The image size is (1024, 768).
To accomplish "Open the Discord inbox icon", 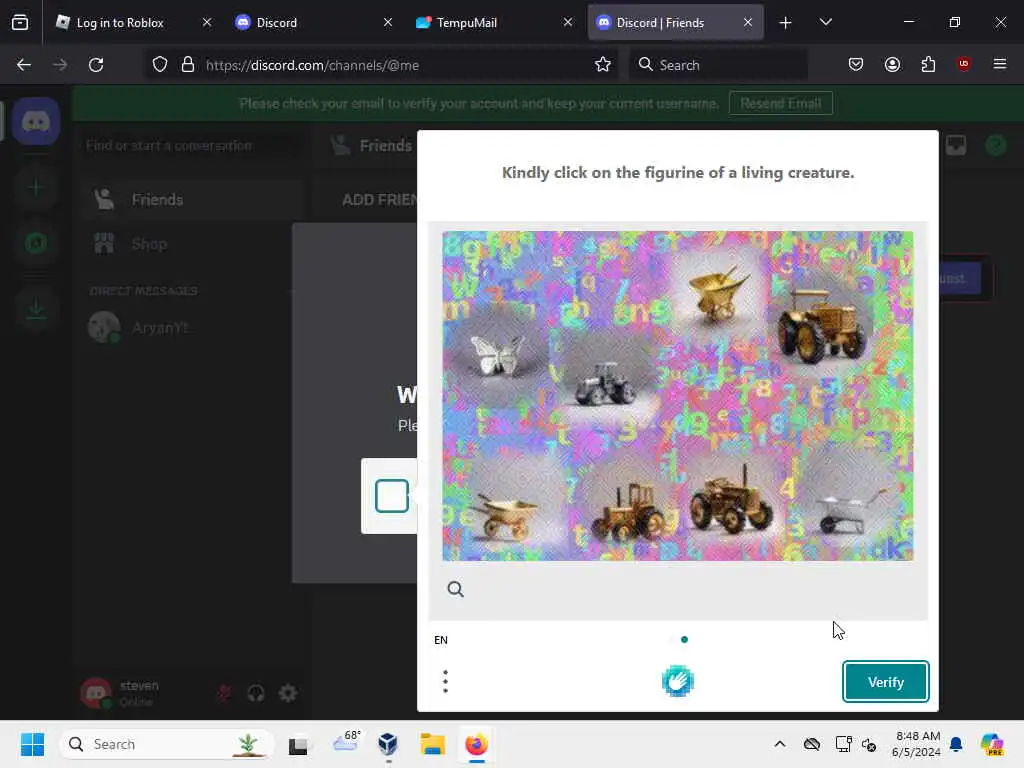I will click(955, 145).
